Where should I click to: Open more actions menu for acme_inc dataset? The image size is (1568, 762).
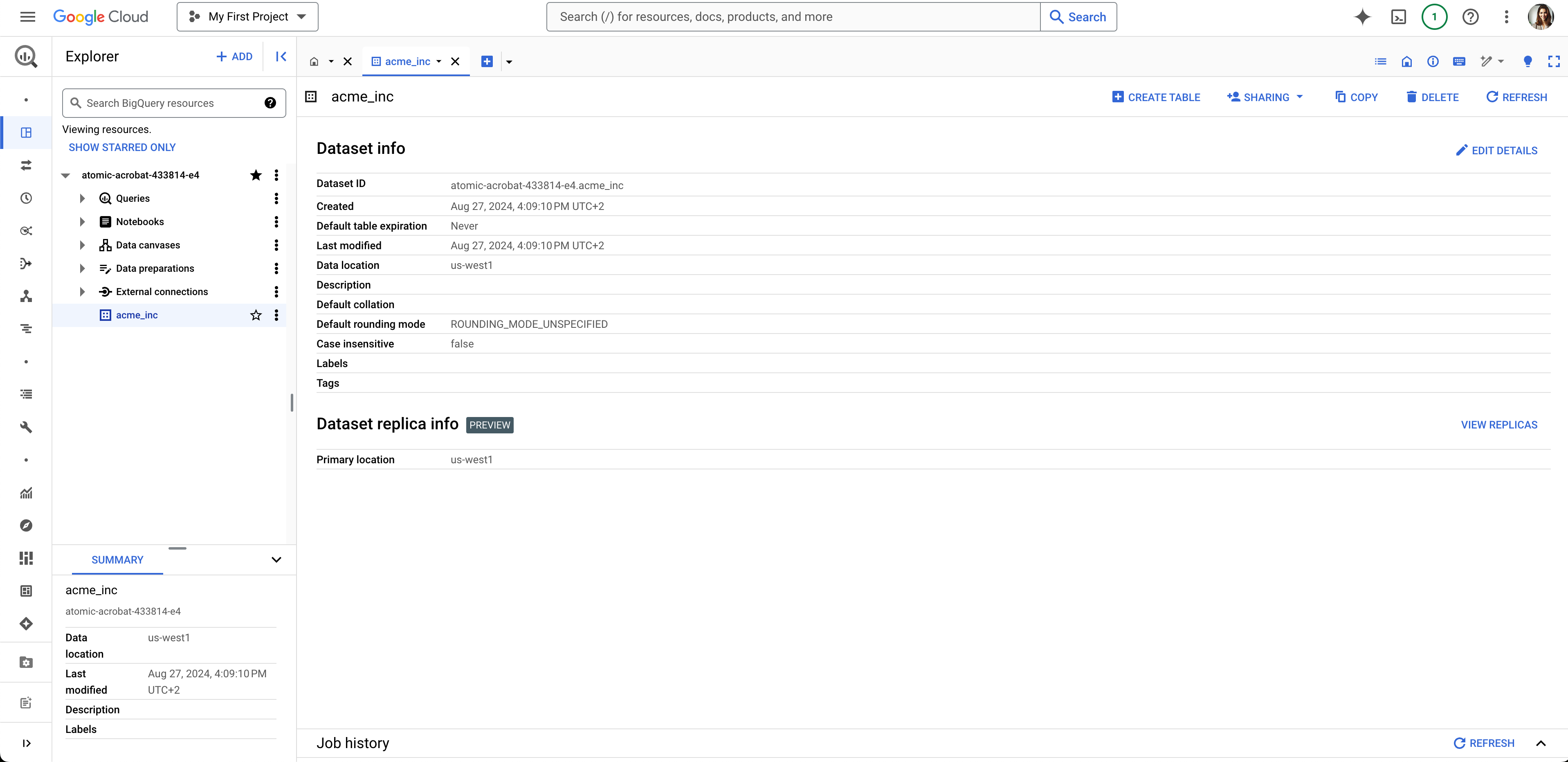point(276,315)
